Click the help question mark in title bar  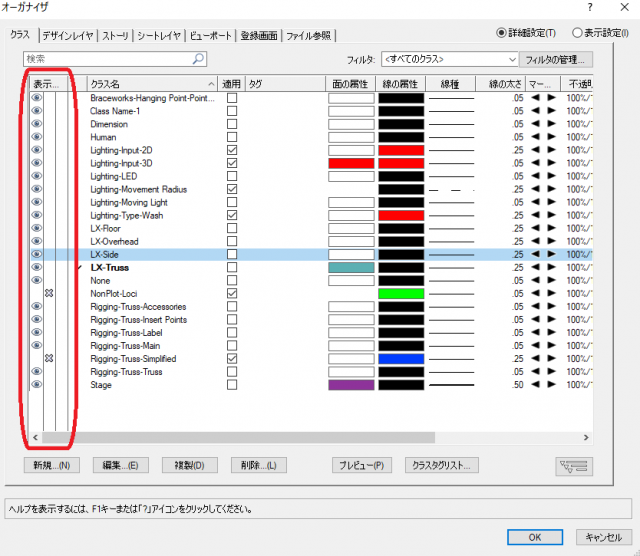coord(590,8)
